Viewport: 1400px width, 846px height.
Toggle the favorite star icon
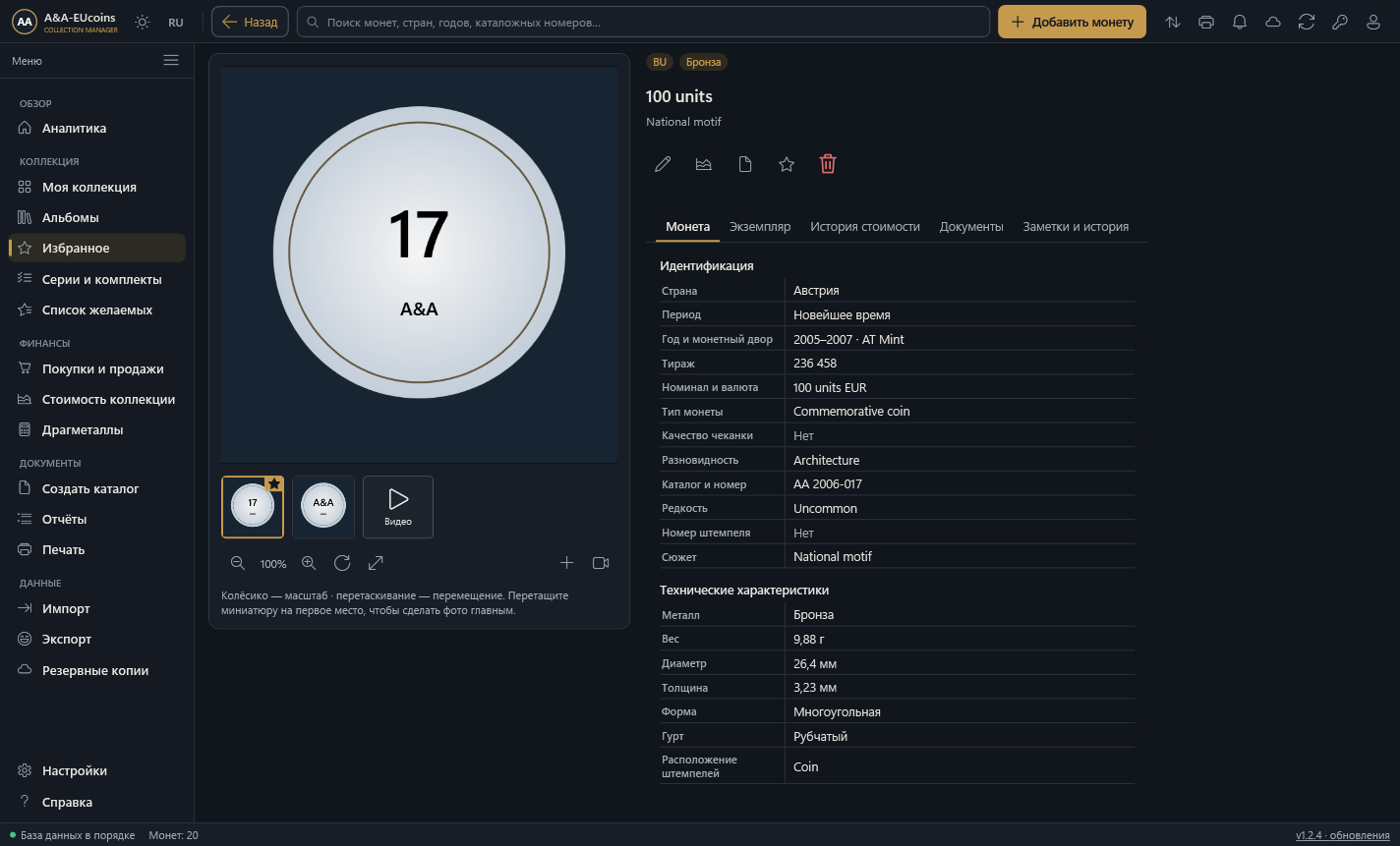(x=787, y=164)
